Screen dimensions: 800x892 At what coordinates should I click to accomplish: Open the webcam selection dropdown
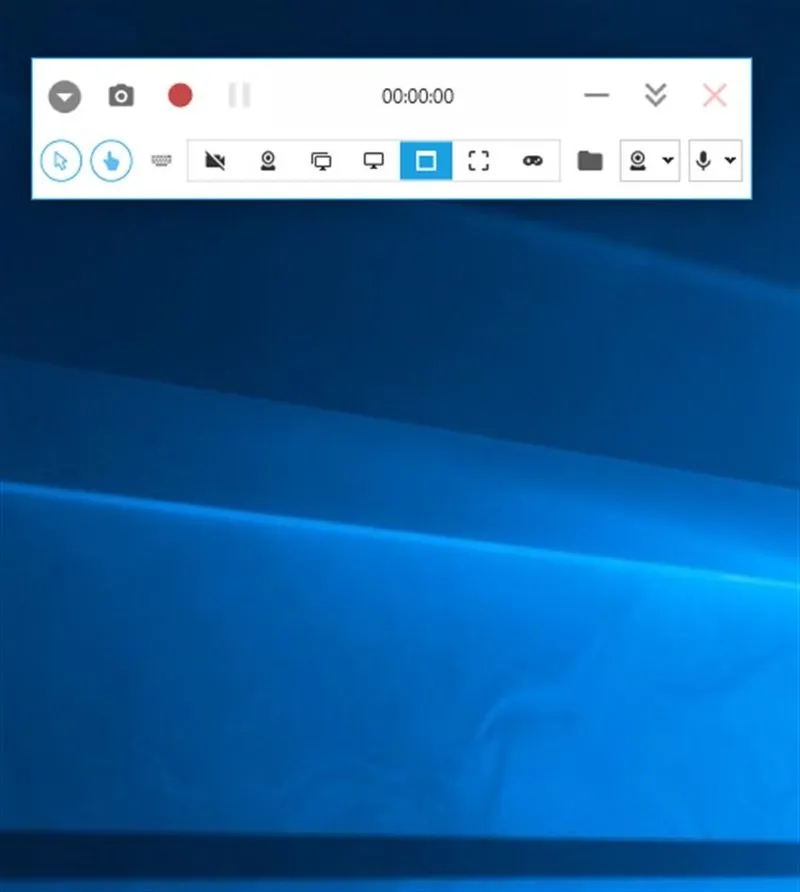pos(667,161)
